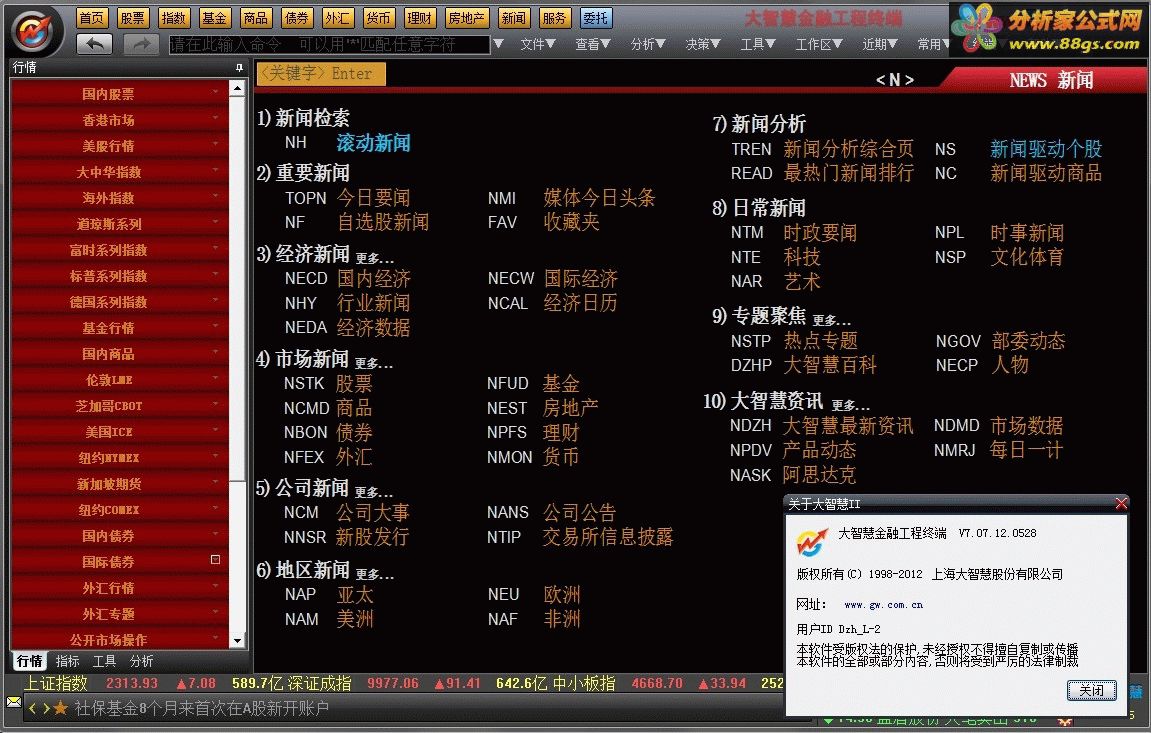
Task: Click the left arrow beside N in header
Action: coord(880,80)
